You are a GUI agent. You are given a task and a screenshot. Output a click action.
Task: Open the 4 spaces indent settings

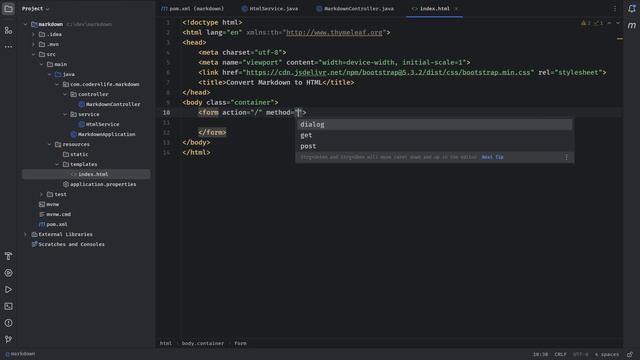pyautogui.click(x=607, y=354)
